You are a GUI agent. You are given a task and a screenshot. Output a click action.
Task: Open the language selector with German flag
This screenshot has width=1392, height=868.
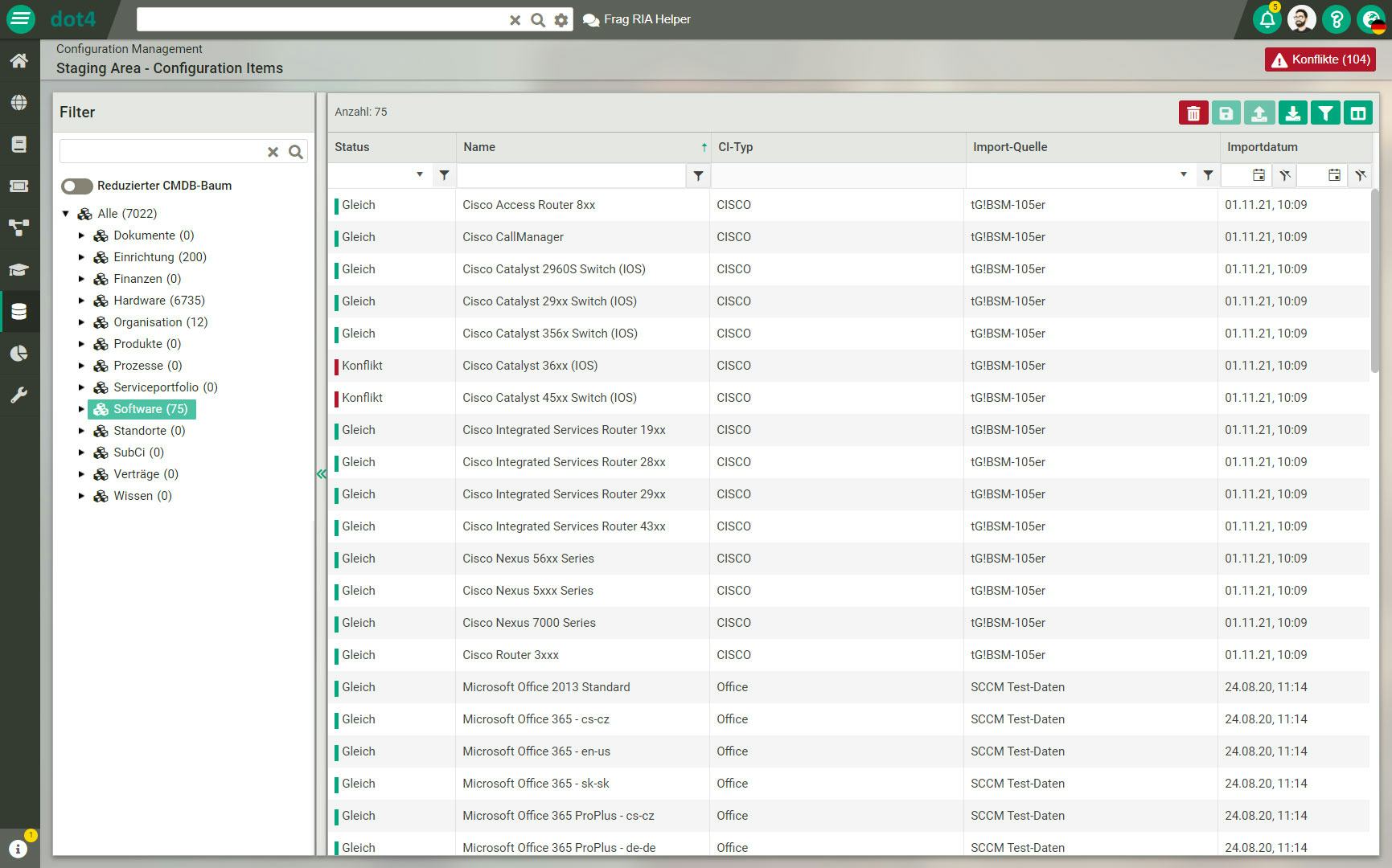[x=1371, y=19]
